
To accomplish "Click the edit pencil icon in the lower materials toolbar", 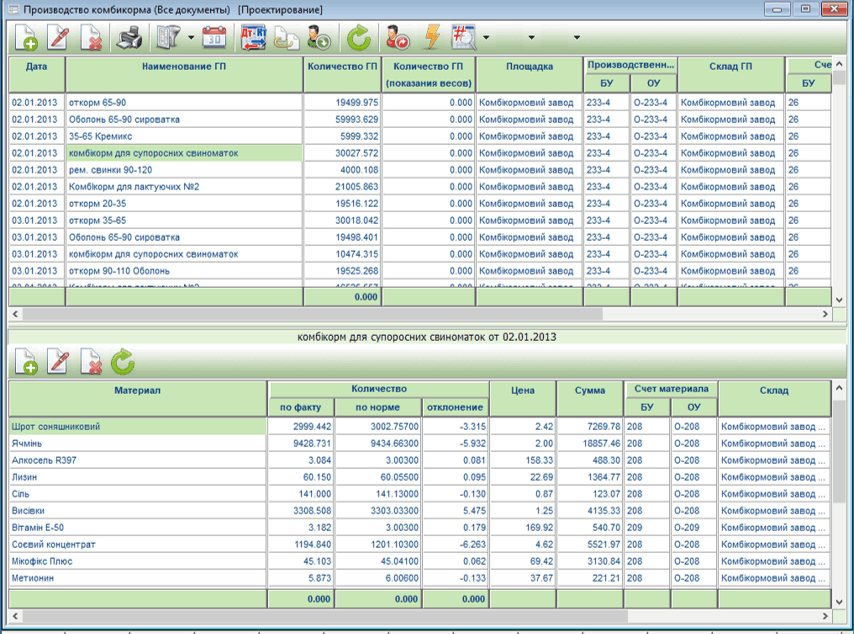I will [59, 361].
